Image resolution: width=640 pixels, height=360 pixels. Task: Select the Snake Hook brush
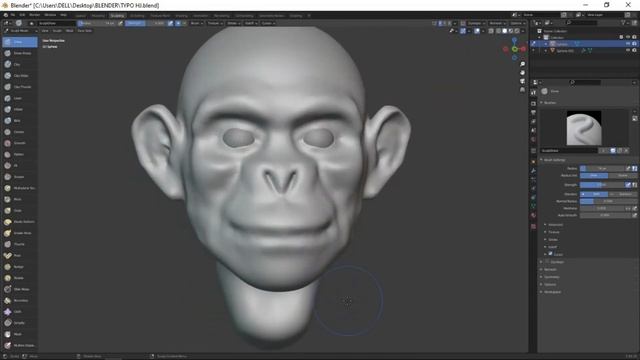(x=20, y=233)
